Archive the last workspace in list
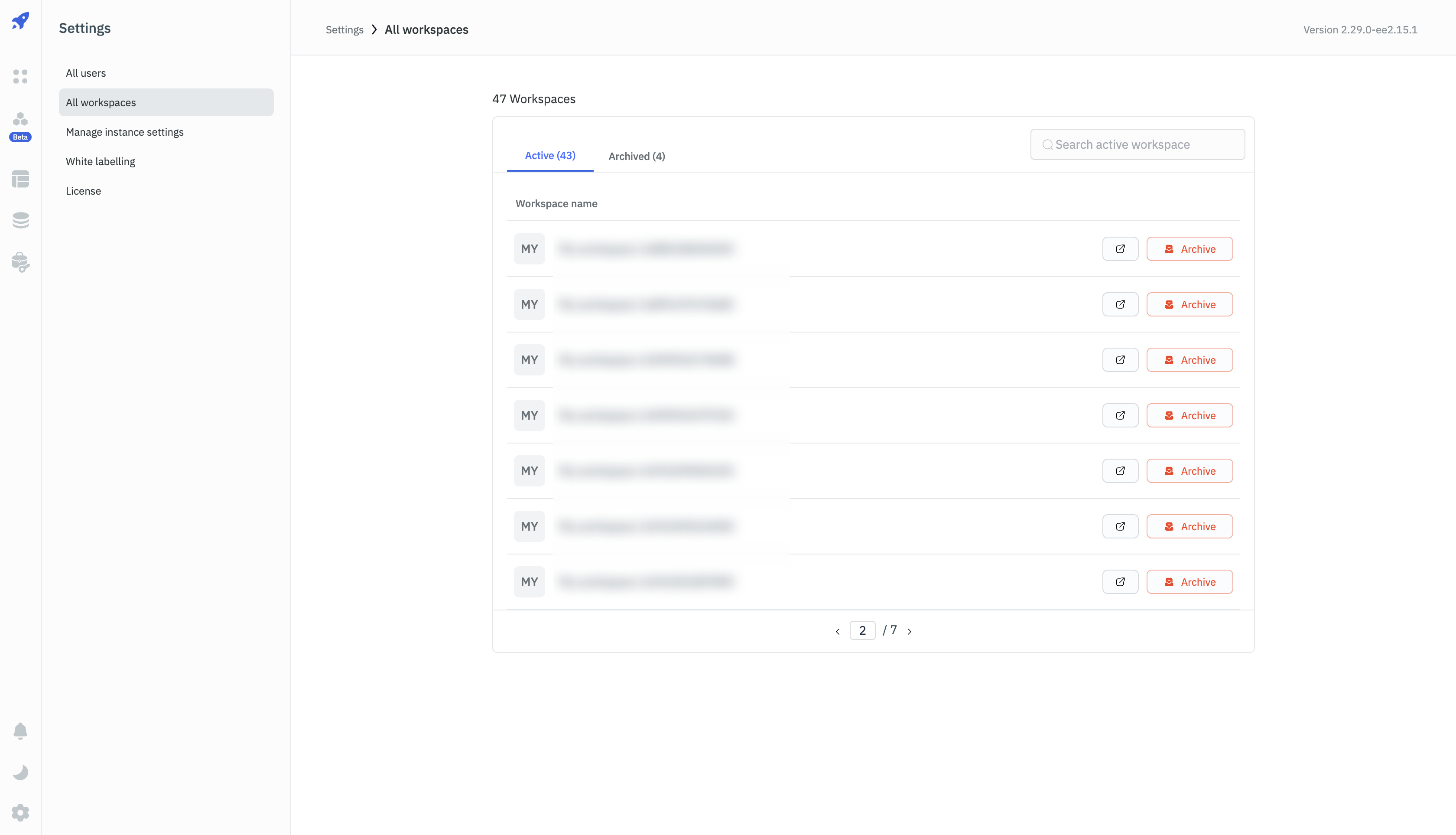The height and width of the screenshot is (835, 1456). coord(1189,581)
